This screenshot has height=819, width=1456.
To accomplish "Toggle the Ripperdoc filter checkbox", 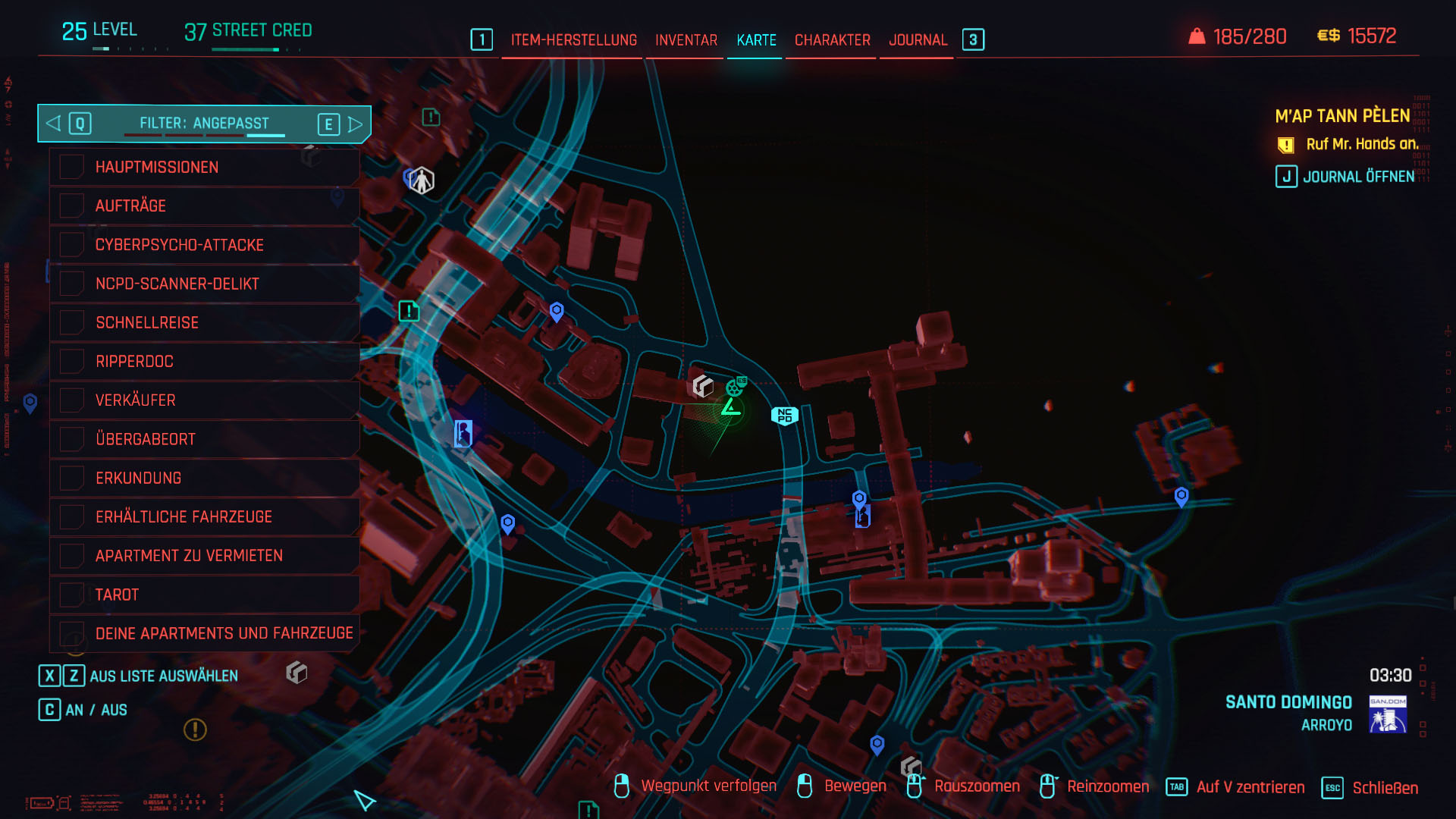I will pos(71,361).
